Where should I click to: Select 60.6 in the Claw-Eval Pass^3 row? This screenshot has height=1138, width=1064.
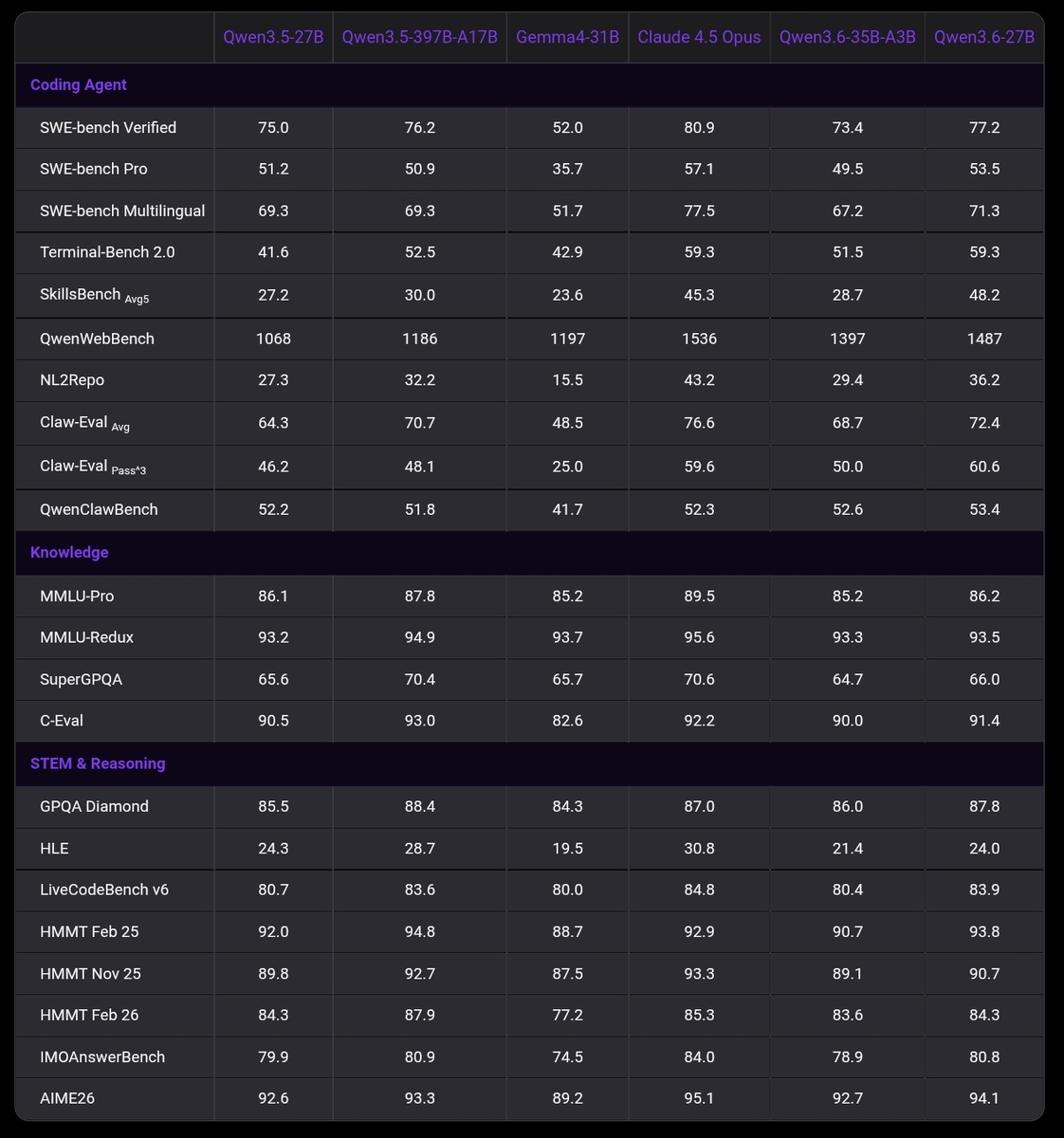tap(984, 467)
